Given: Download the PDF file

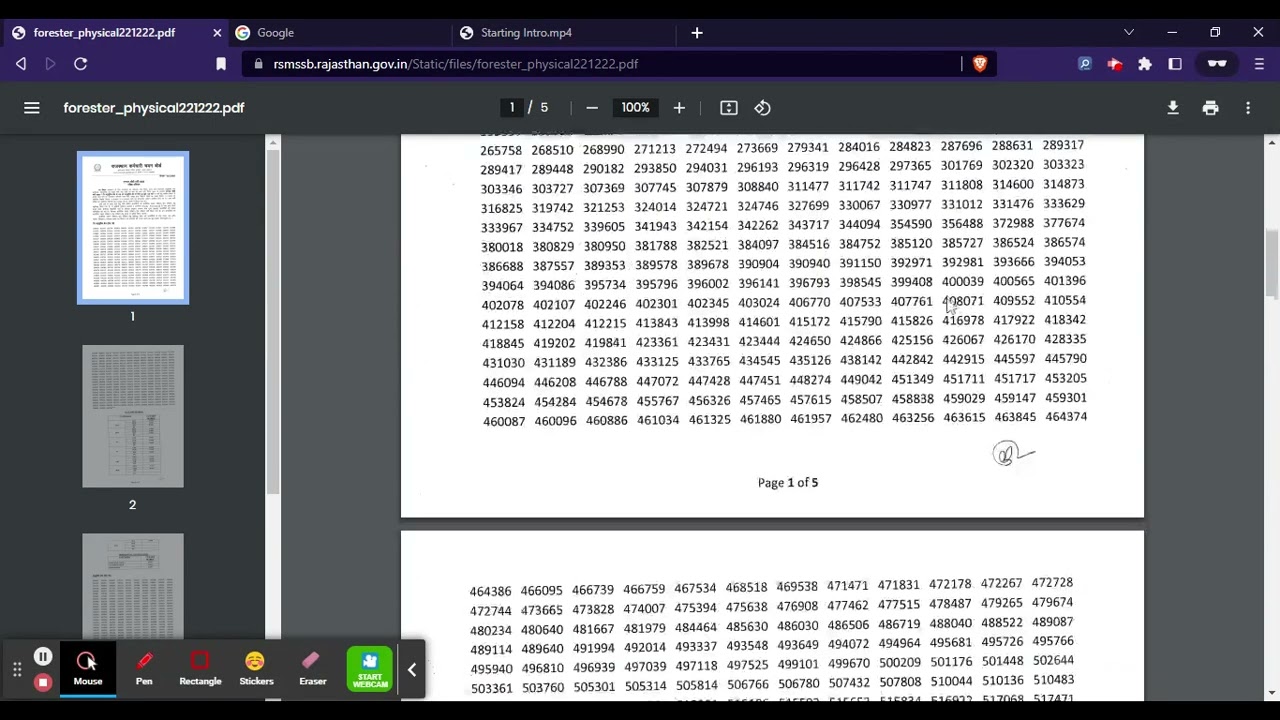Looking at the screenshot, I should click(1173, 108).
